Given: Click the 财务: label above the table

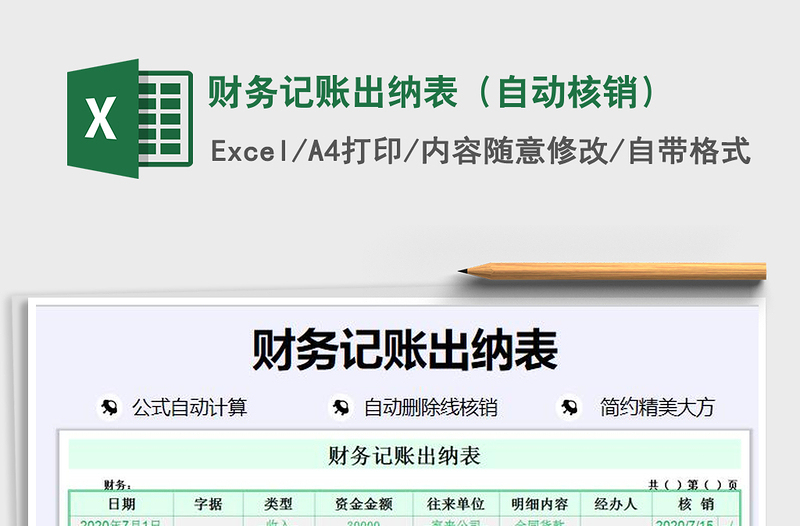Looking at the screenshot, I should [x=117, y=484].
